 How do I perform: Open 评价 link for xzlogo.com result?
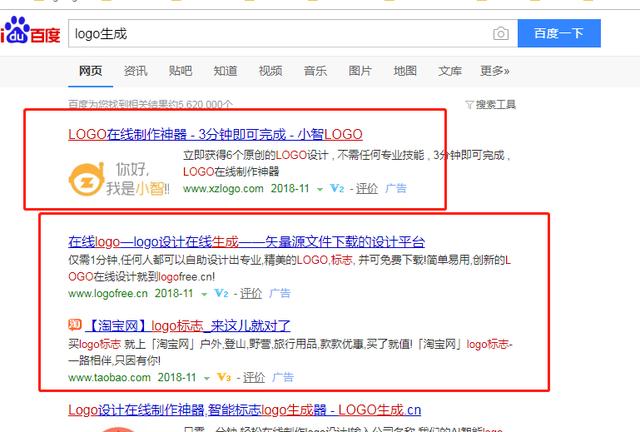367,189
